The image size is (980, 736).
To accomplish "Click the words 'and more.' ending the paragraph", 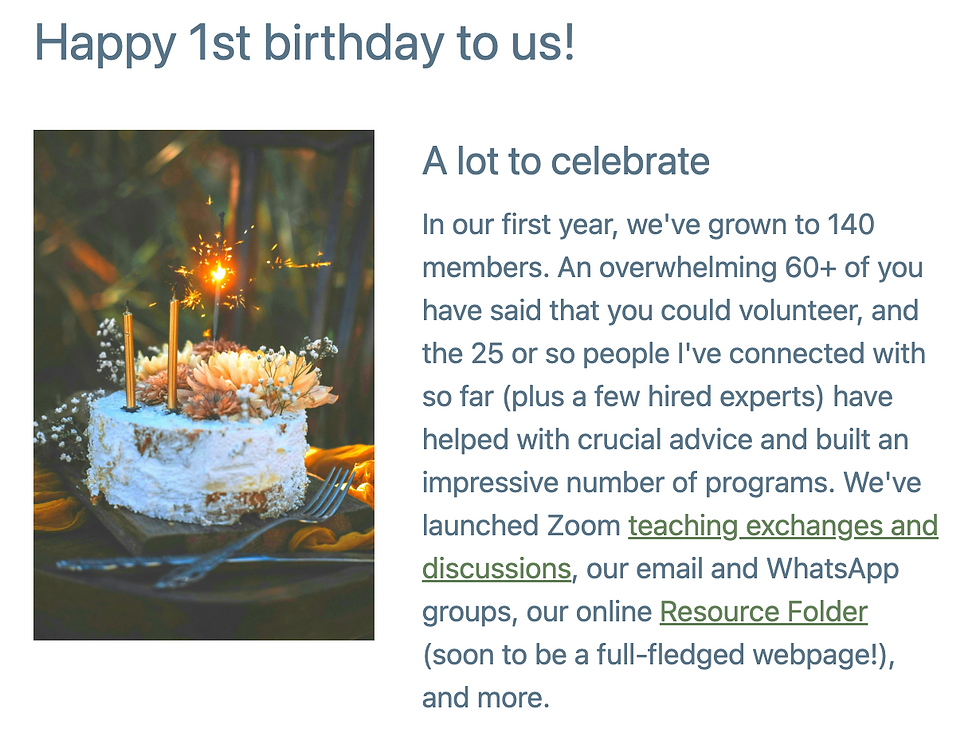I will (486, 698).
